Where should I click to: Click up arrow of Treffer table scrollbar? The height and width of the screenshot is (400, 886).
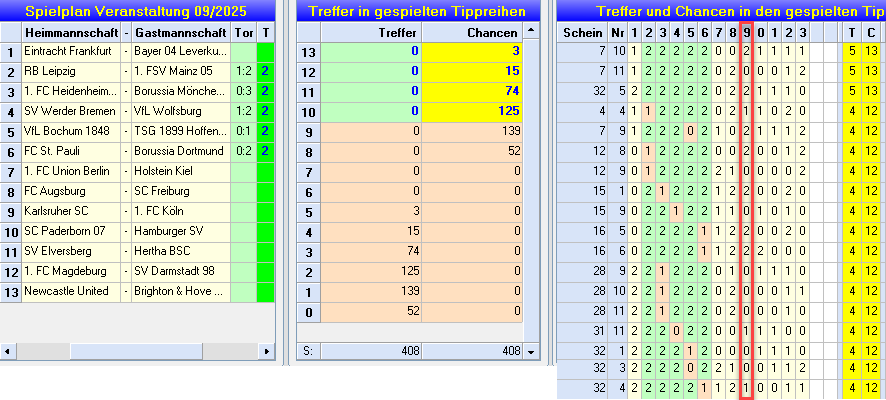(529, 29)
